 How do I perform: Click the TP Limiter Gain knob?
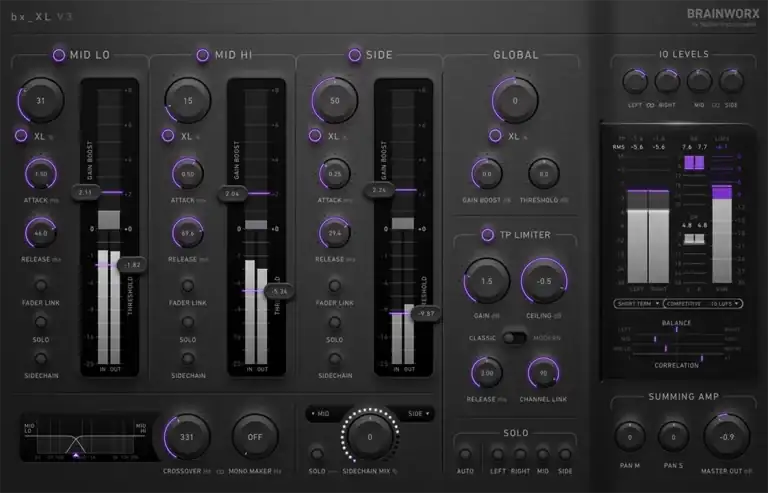pos(486,281)
